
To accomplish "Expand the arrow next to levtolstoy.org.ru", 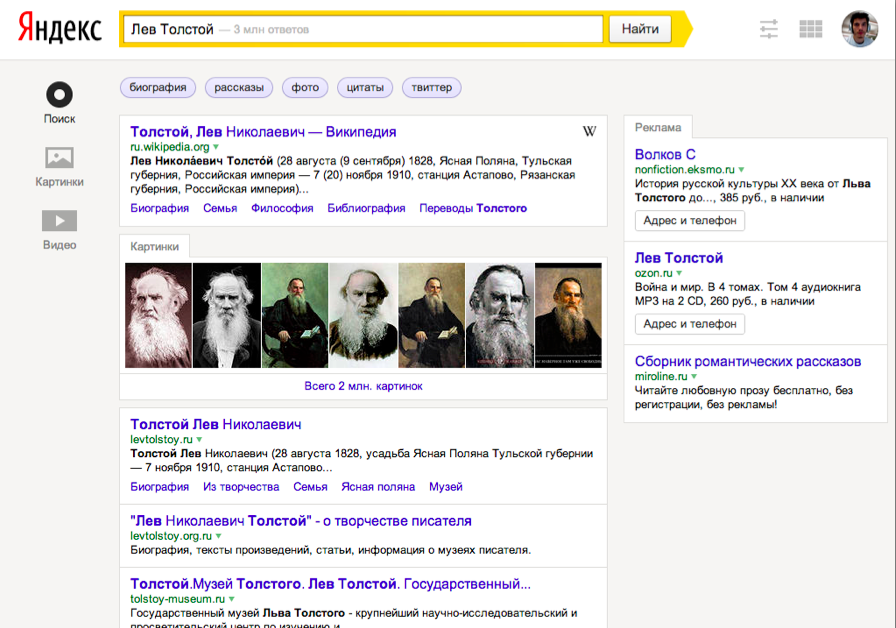I will click(x=219, y=537).
